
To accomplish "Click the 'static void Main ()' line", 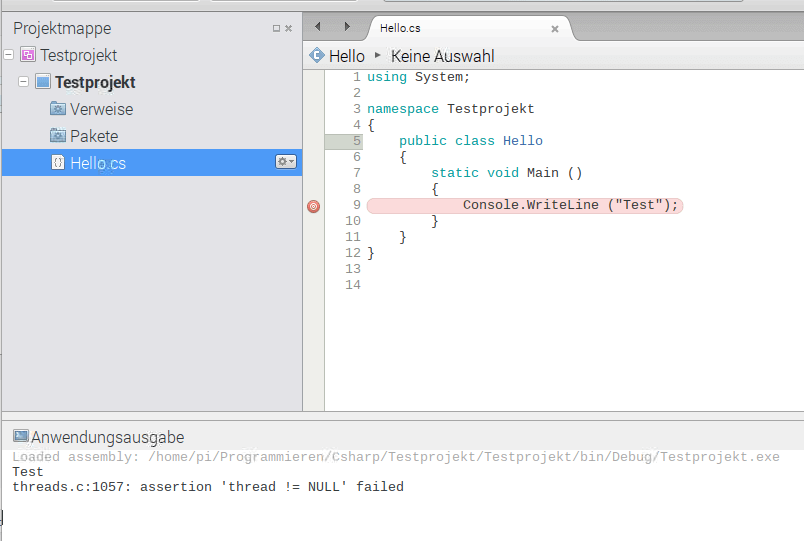I will point(507,173).
